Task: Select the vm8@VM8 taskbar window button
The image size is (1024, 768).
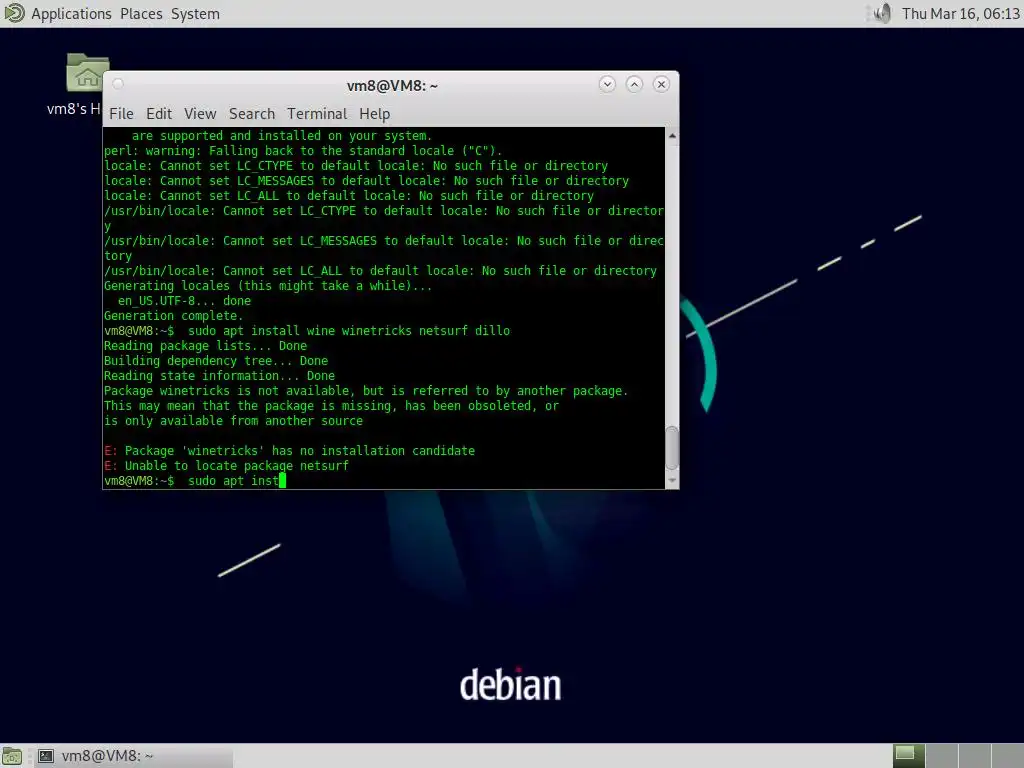Action: 134,756
